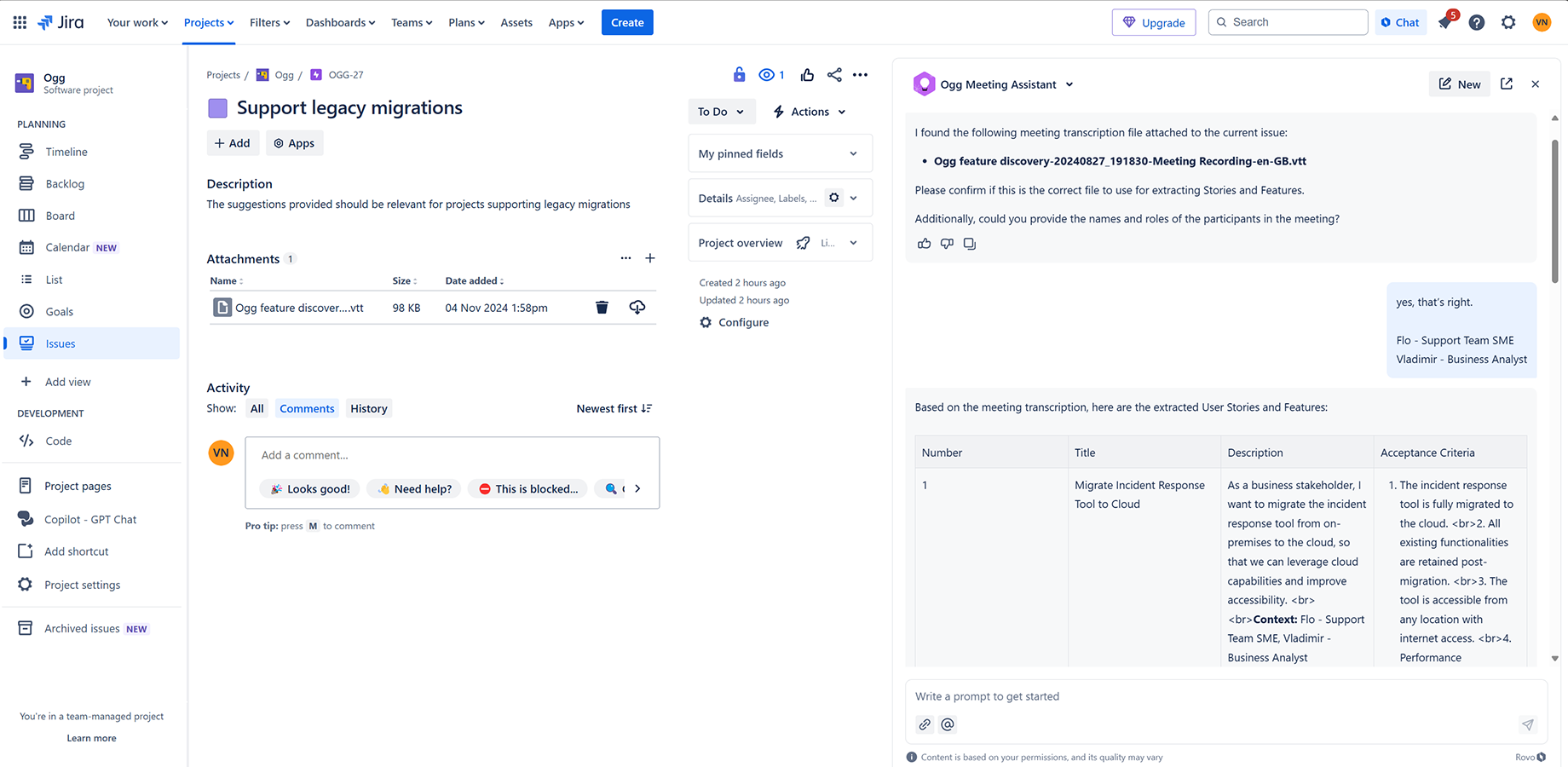The height and width of the screenshot is (767, 1568).
Task: Open notifications bell icon
Action: (x=1445, y=23)
